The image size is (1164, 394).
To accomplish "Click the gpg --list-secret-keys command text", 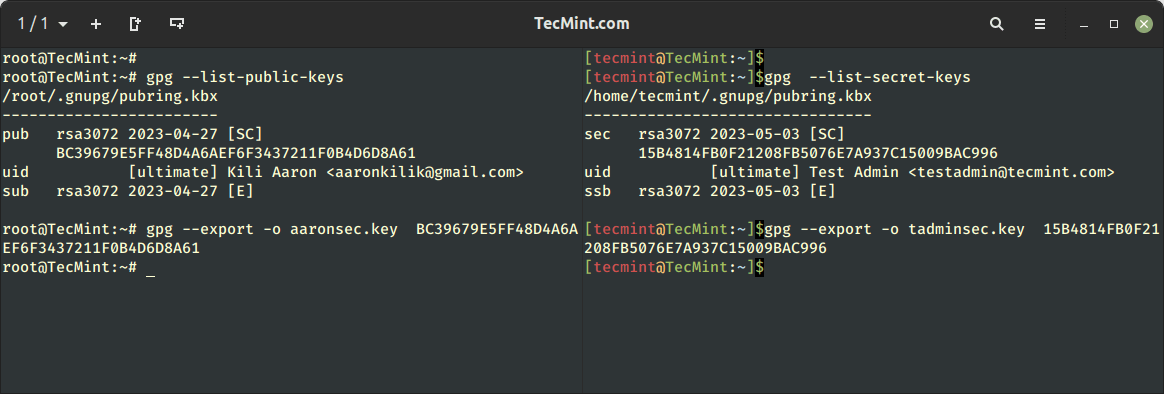I will tap(868, 77).
